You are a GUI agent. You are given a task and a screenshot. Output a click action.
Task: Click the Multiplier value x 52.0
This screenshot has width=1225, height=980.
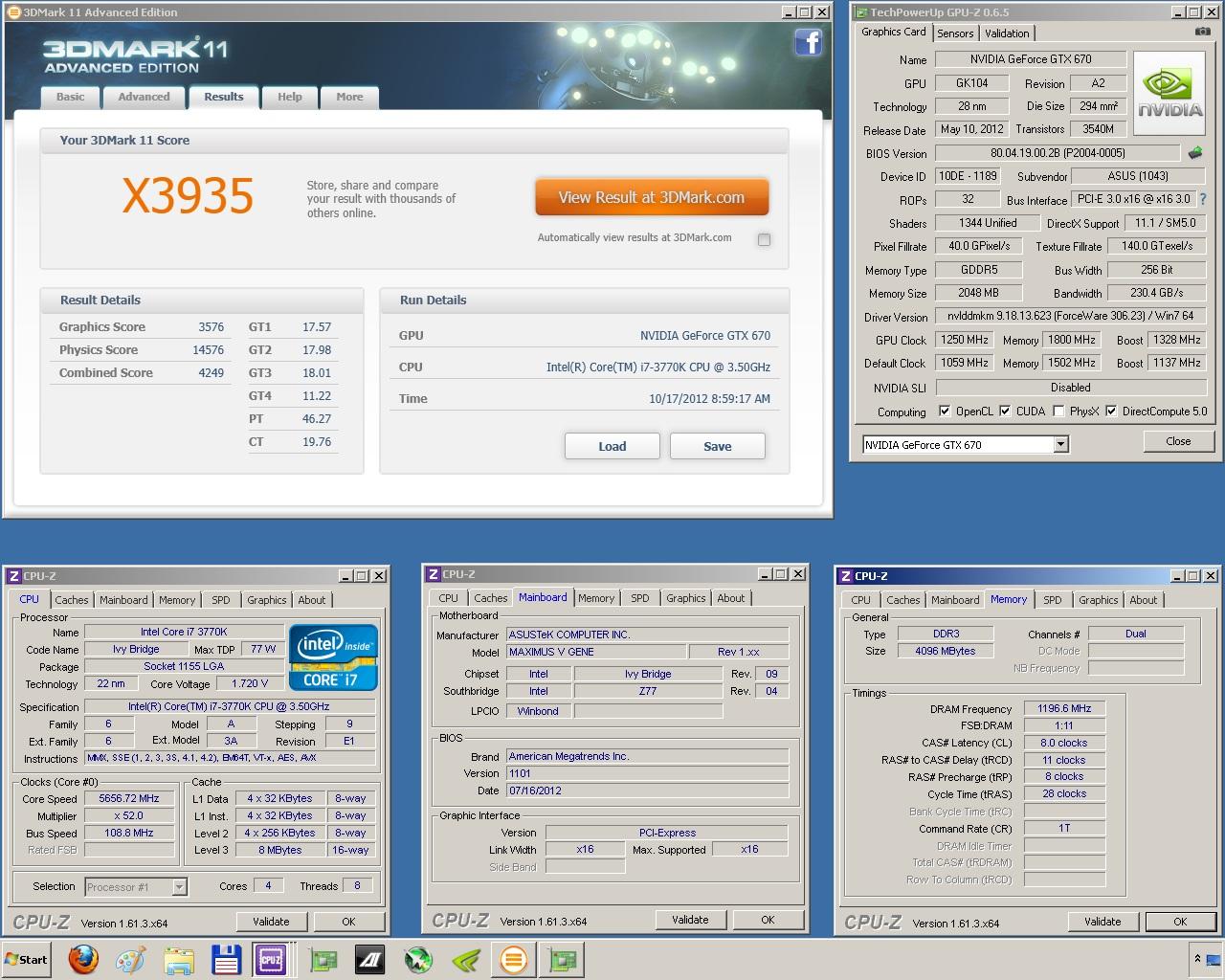pyautogui.click(x=129, y=816)
